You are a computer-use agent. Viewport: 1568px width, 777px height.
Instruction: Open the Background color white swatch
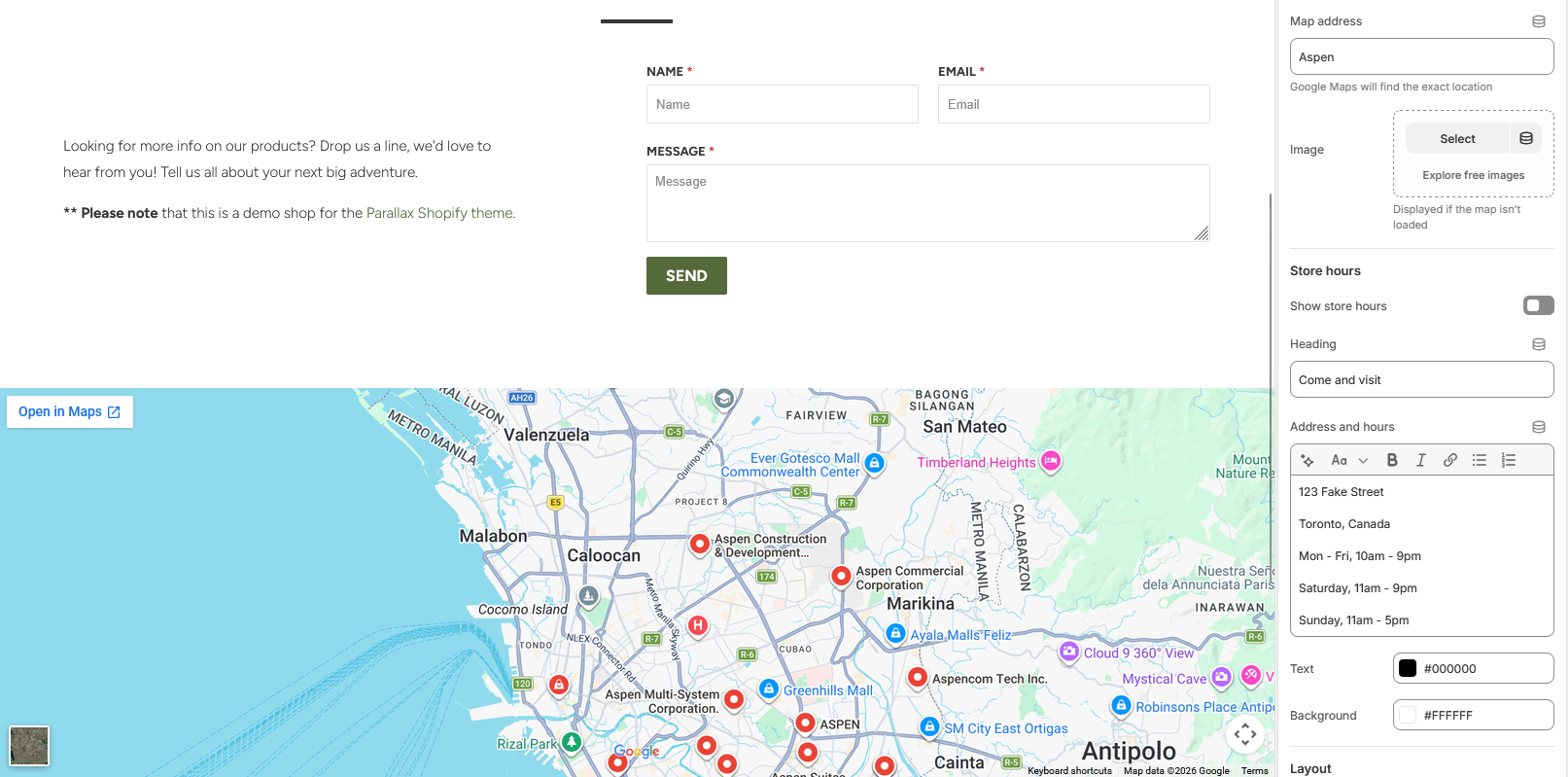click(x=1408, y=715)
